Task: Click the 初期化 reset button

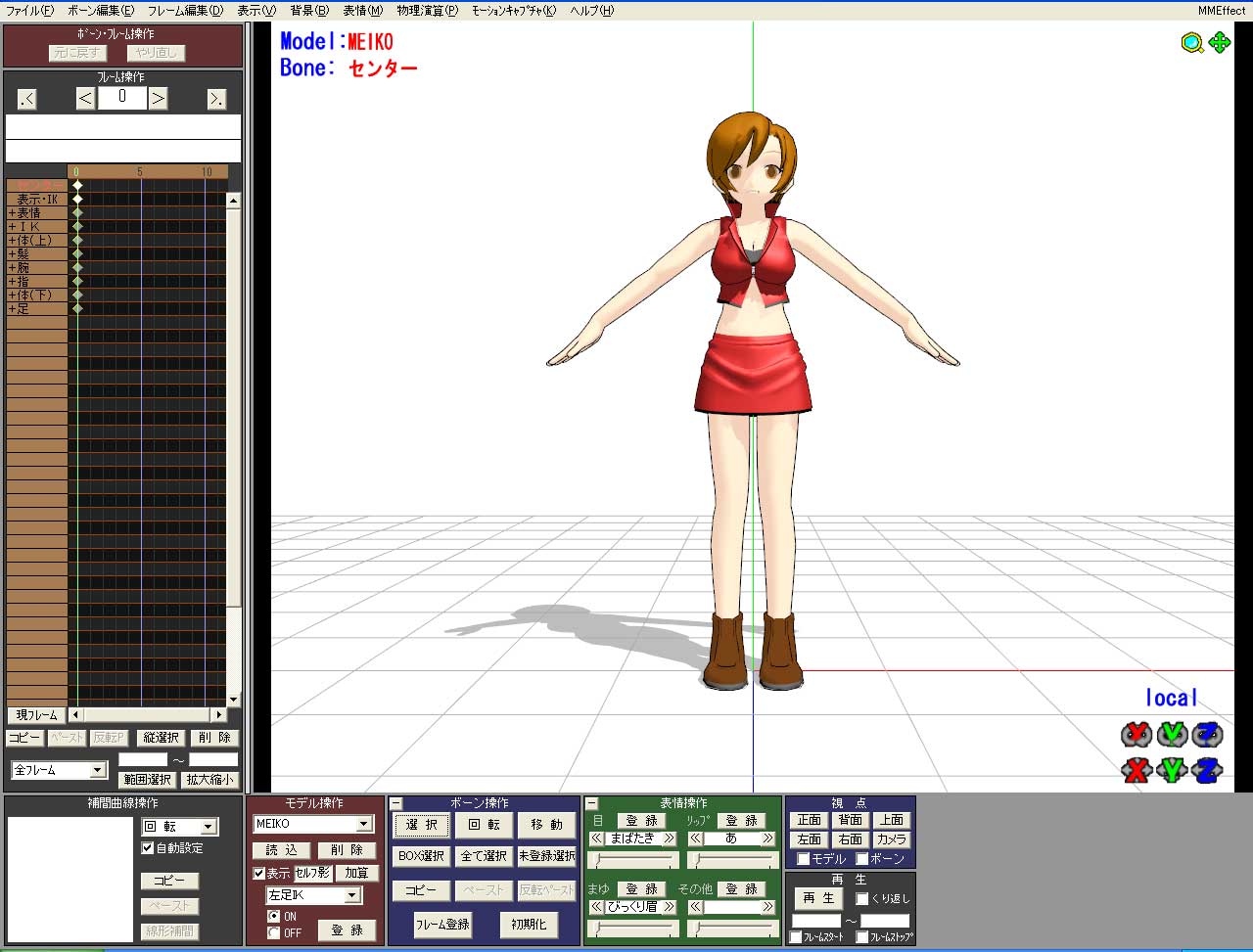Action: [529, 925]
